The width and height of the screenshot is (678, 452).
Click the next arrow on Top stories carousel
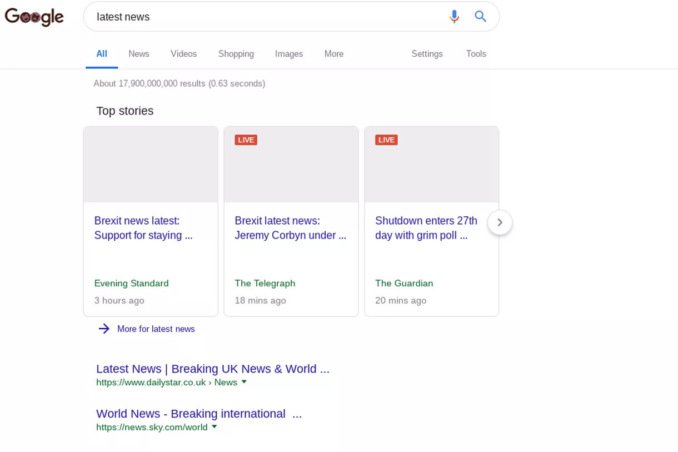(500, 222)
